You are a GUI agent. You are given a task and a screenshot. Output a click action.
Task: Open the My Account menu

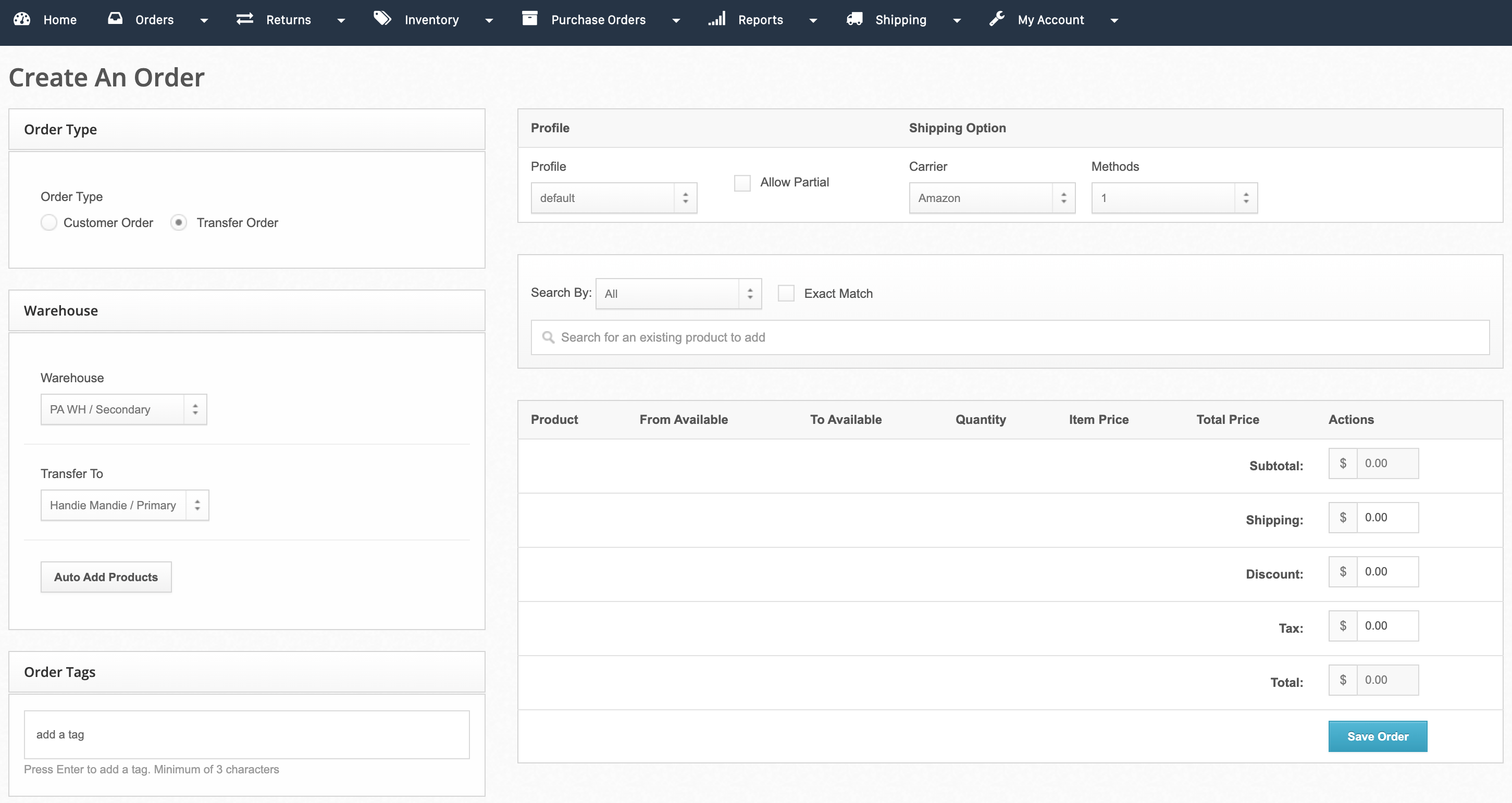pyautogui.click(x=1051, y=20)
